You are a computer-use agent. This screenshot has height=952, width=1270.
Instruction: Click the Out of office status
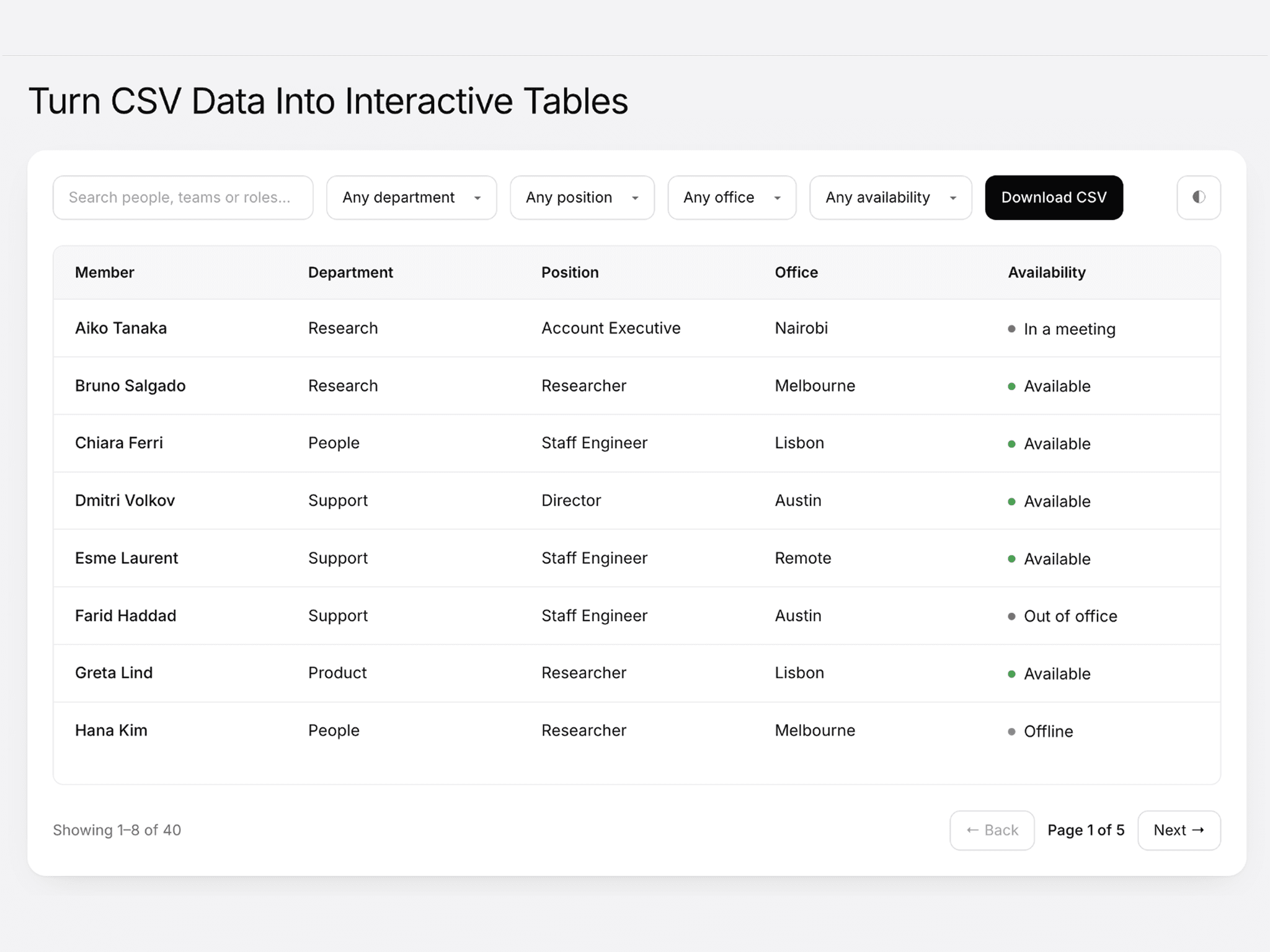pos(1062,616)
